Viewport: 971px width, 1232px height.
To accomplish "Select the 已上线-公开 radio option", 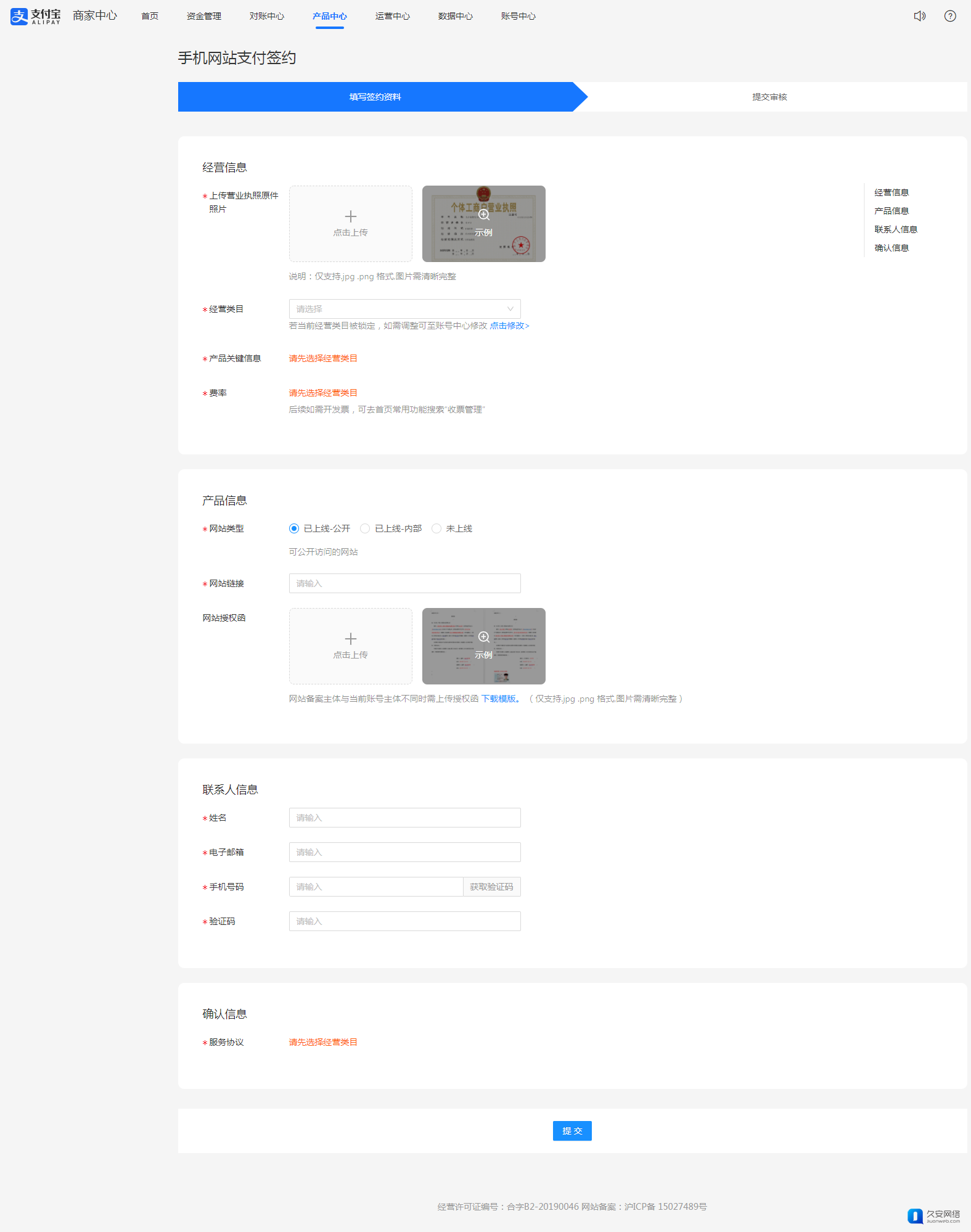I will coord(294,528).
